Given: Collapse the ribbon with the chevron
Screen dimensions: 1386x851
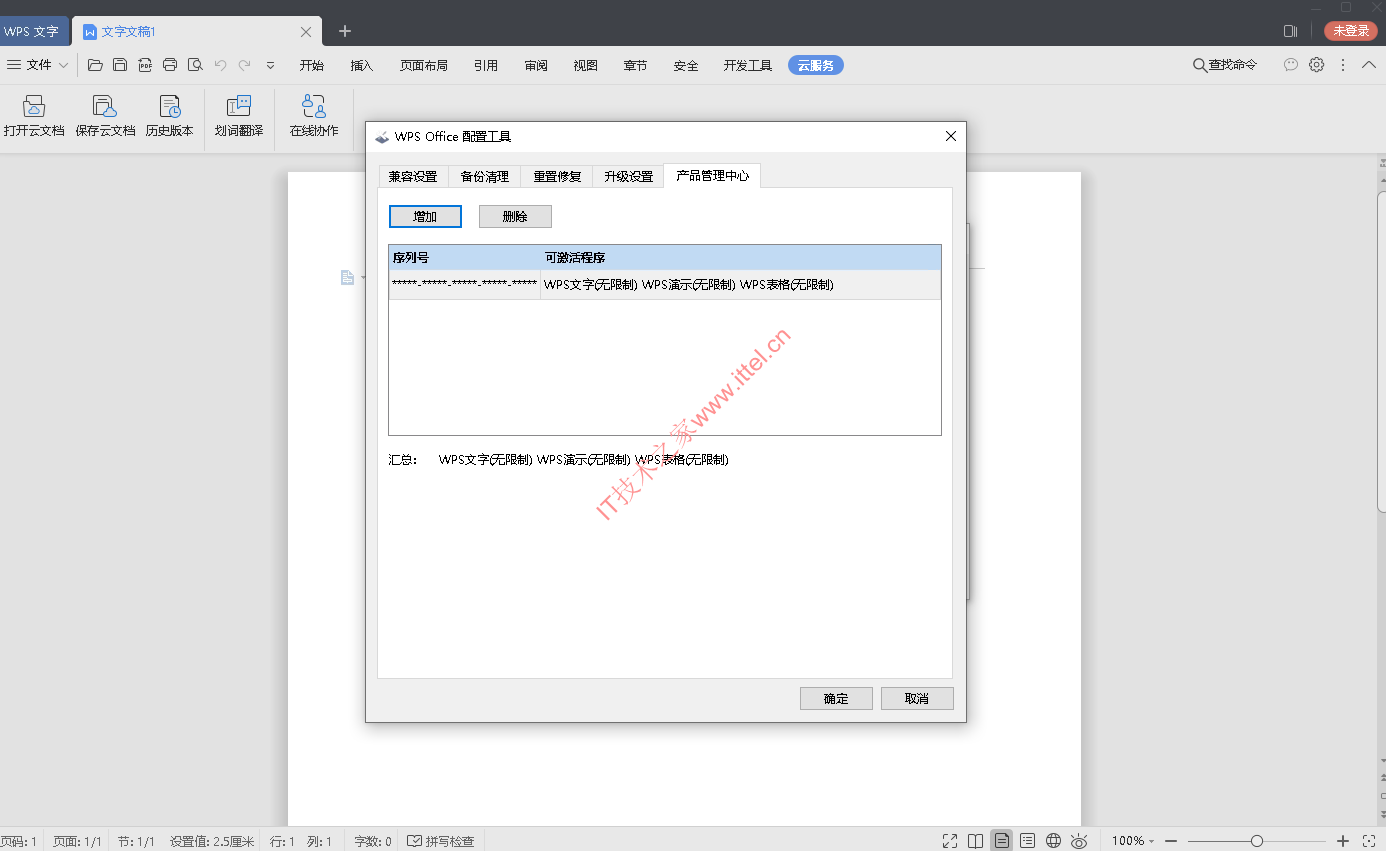Looking at the screenshot, I should (x=1369, y=65).
